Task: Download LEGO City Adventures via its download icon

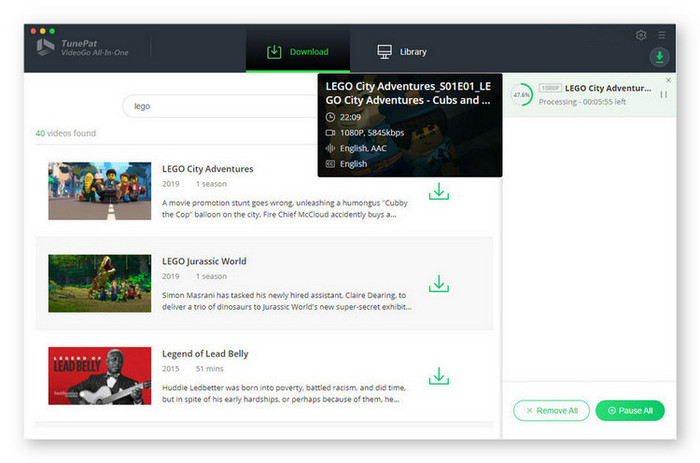Action: tap(439, 191)
